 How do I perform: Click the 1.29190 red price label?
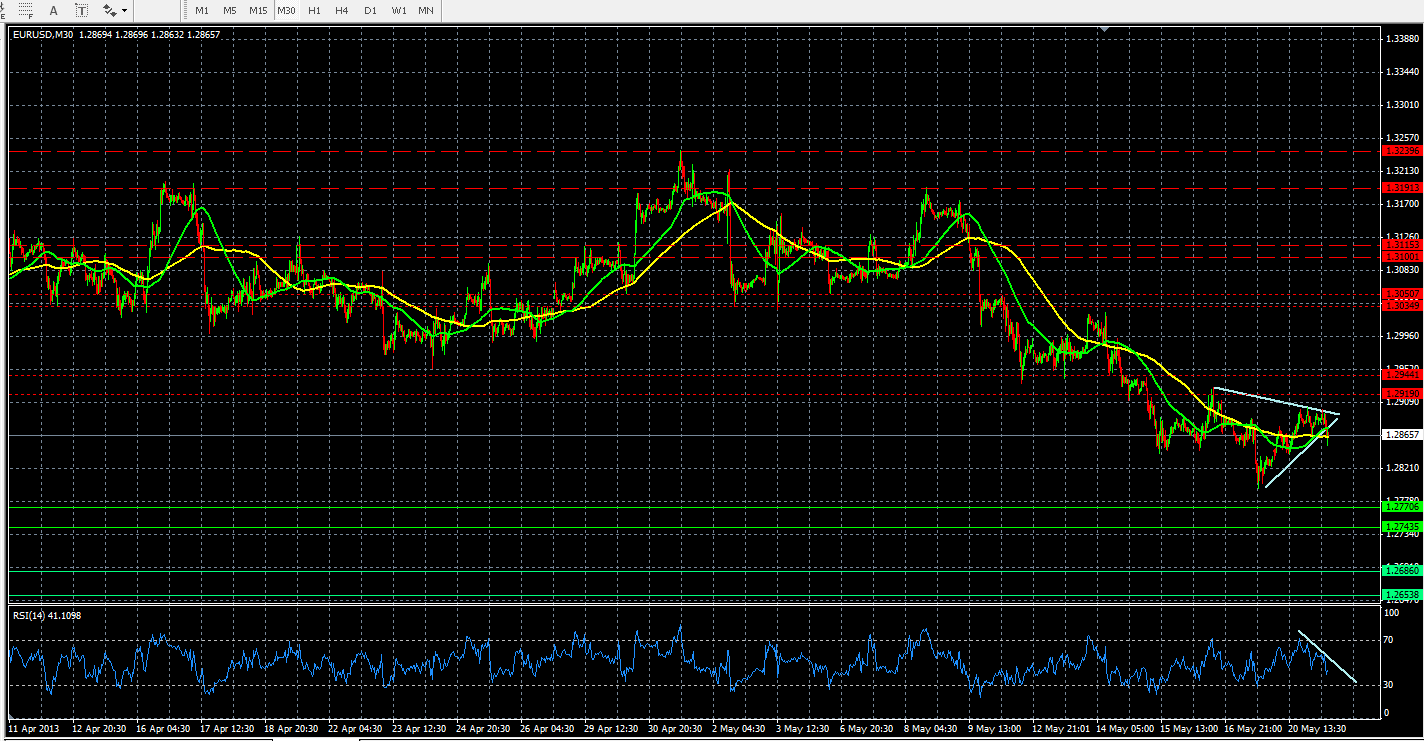tap(1400, 393)
